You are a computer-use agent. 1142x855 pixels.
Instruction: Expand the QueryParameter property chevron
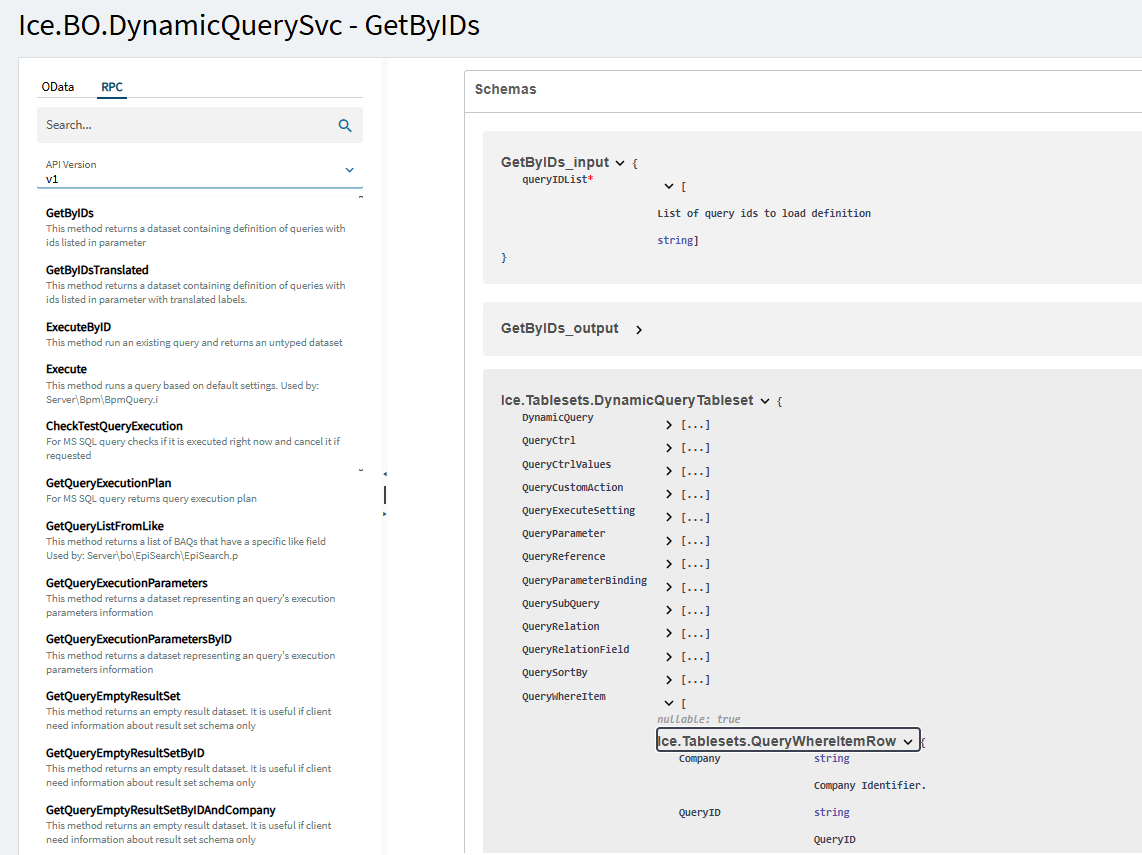click(669, 541)
